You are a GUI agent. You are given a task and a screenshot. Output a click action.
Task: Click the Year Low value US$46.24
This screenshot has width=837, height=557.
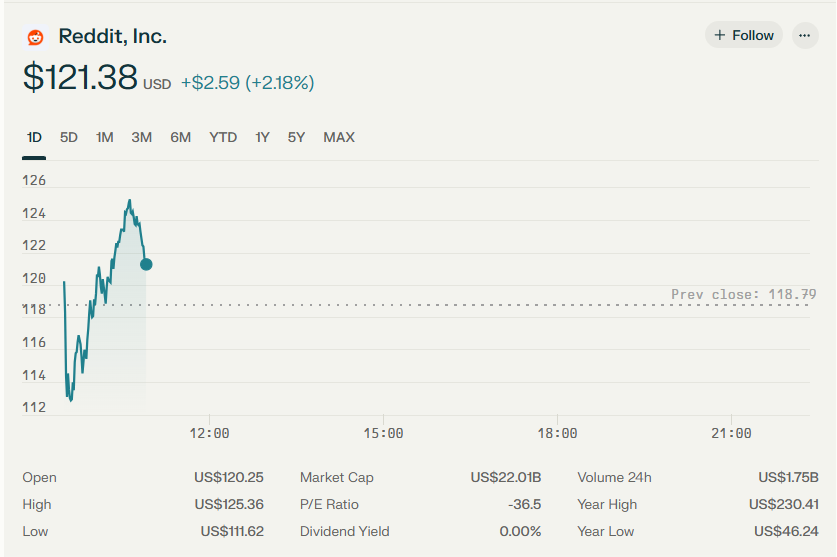[x=786, y=532]
